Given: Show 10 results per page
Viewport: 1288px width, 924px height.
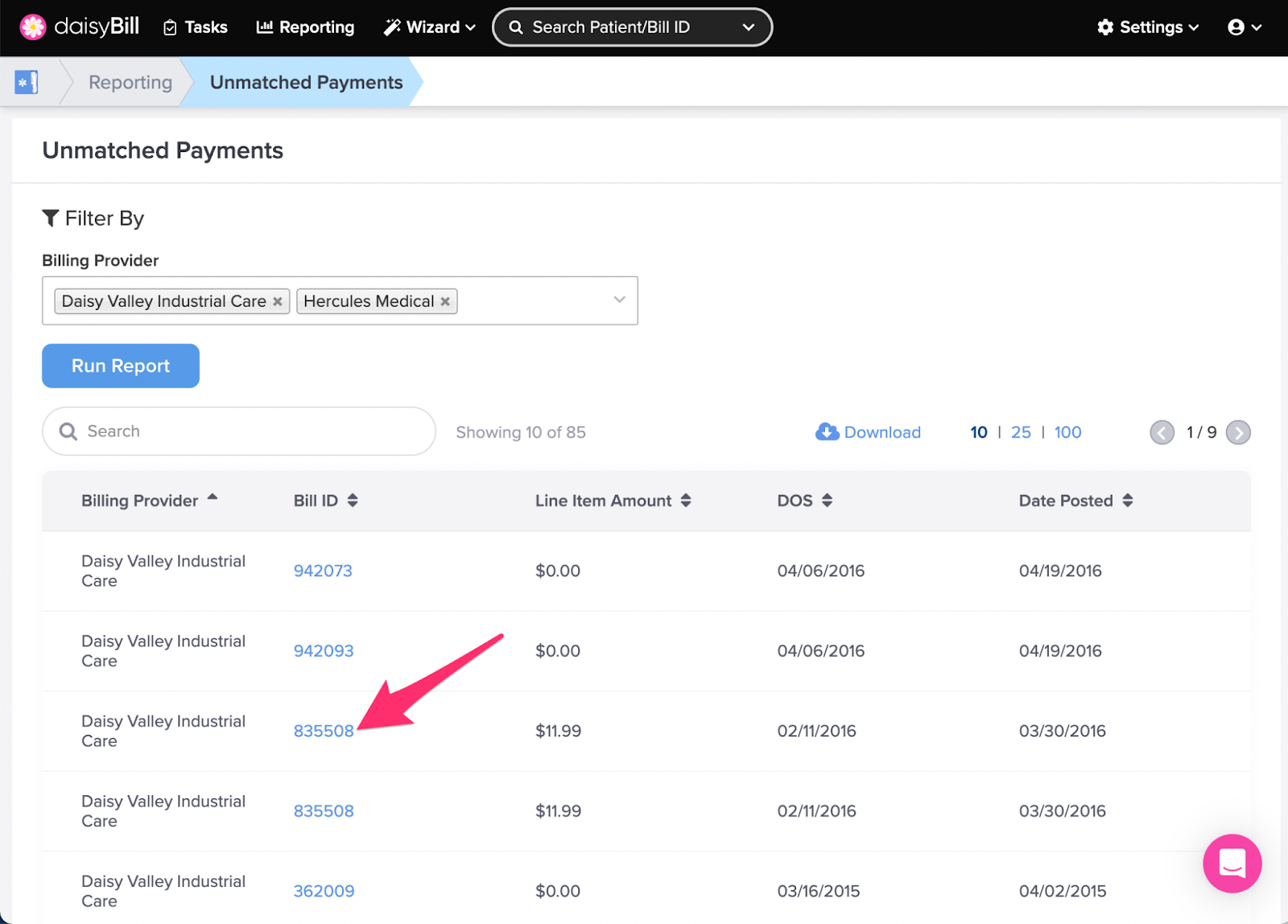Looking at the screenshot, I should 979,432.
